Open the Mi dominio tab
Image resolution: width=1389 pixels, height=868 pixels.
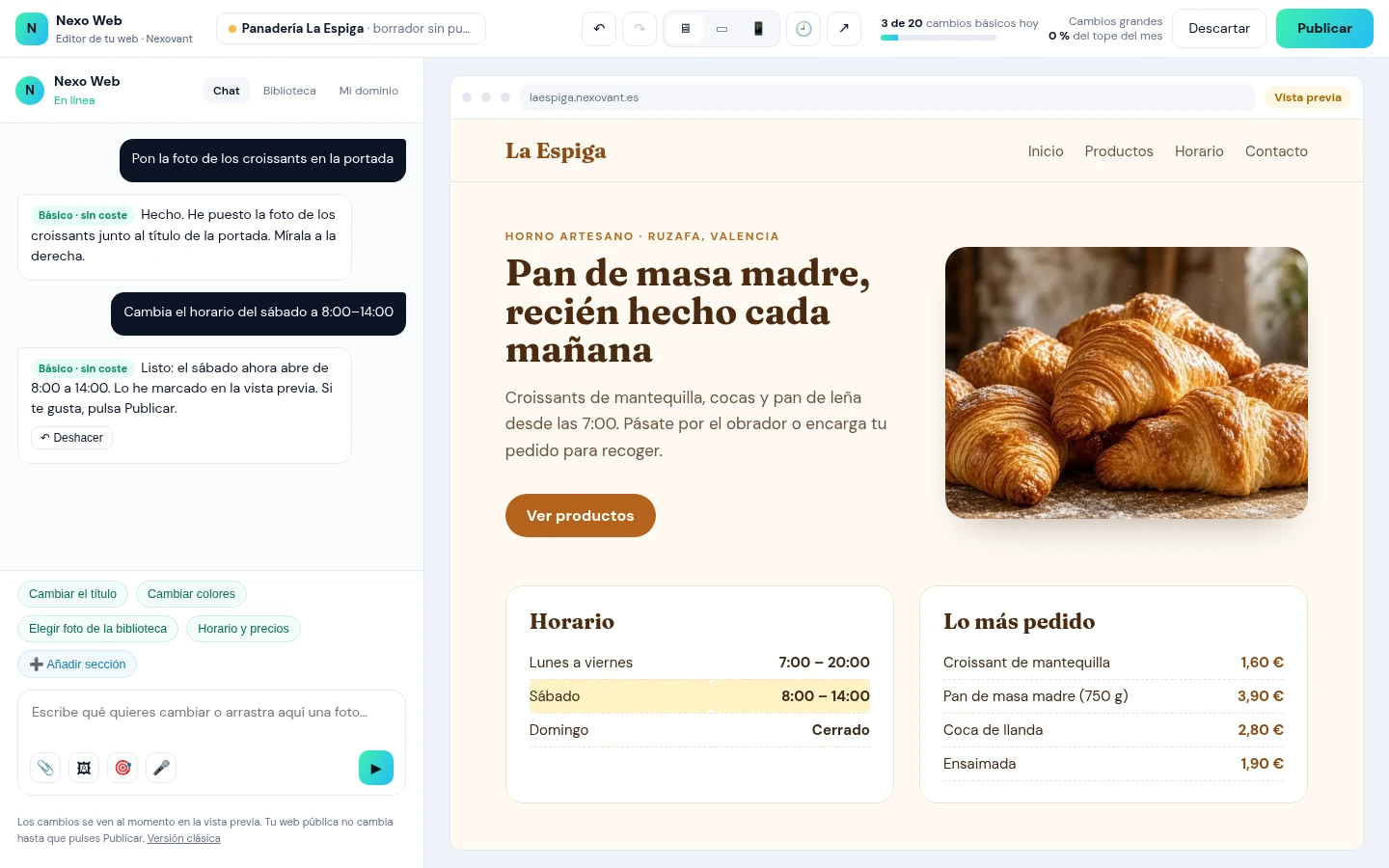click(x=368, y=91)
